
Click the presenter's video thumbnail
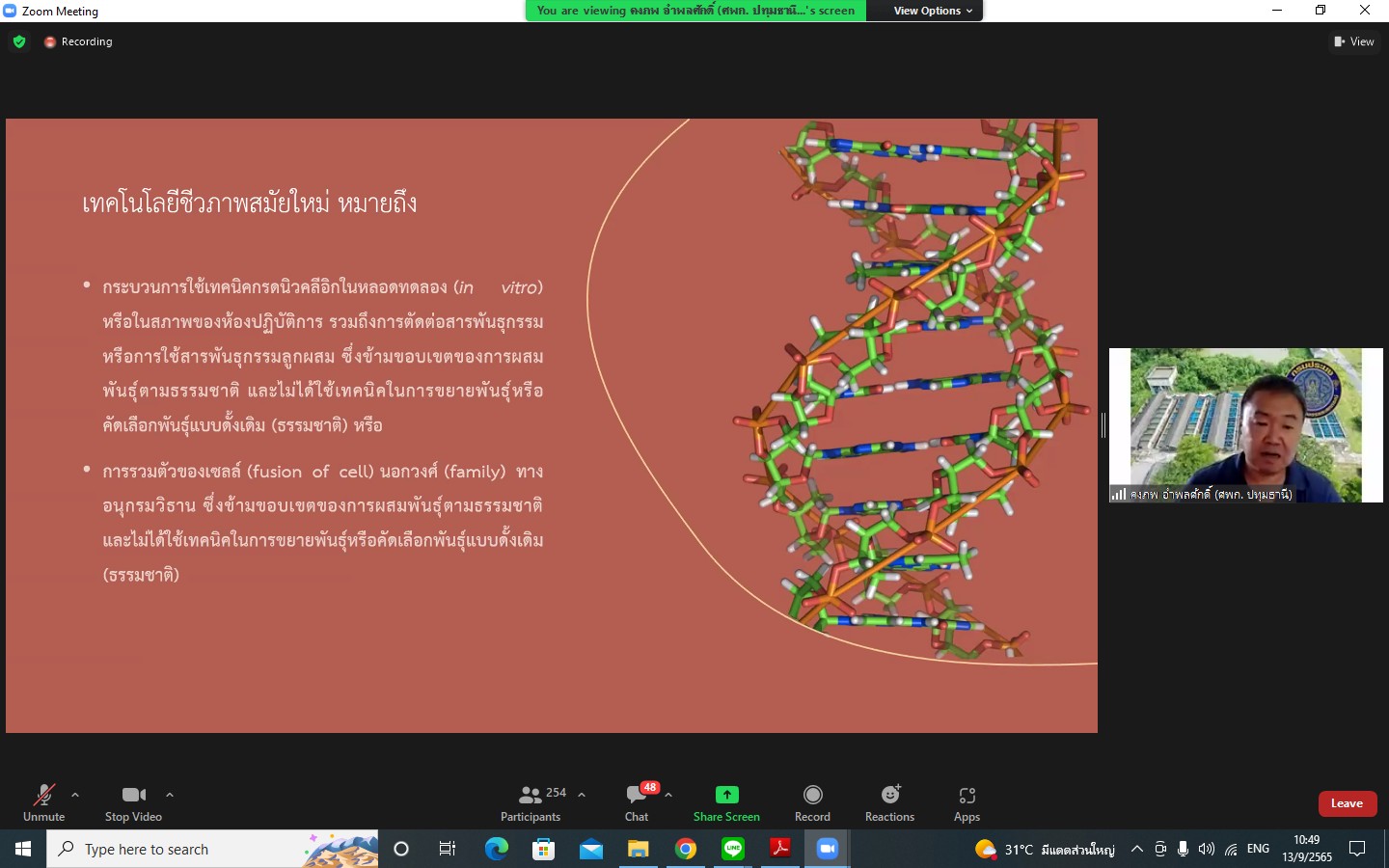pyautogui.click(x=1245, y=425)
